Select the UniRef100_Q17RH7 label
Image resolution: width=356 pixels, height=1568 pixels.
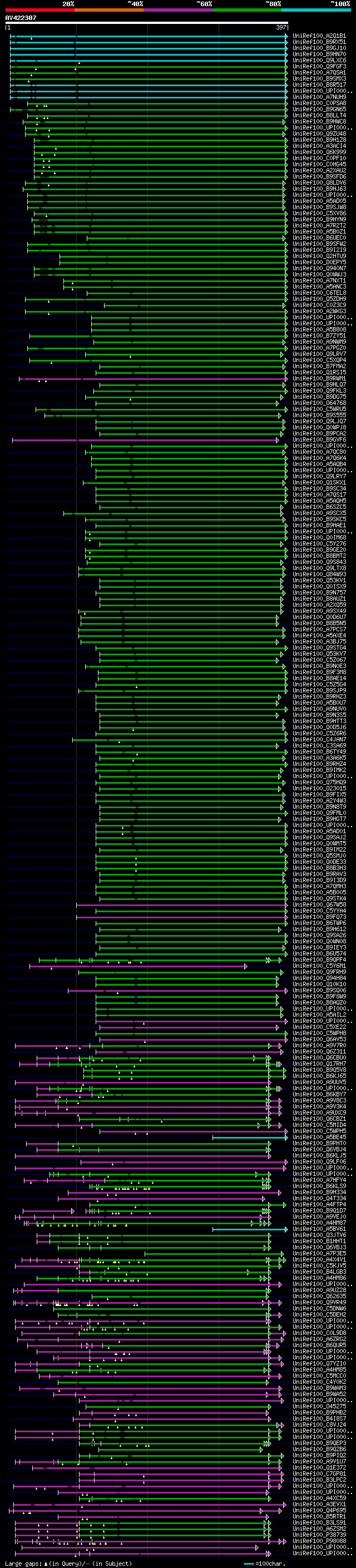[319, 1064]
